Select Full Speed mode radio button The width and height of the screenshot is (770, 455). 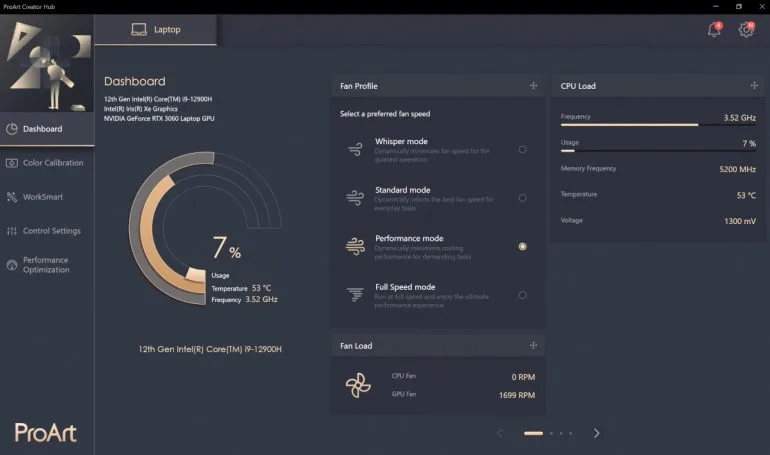coord(522,295)
